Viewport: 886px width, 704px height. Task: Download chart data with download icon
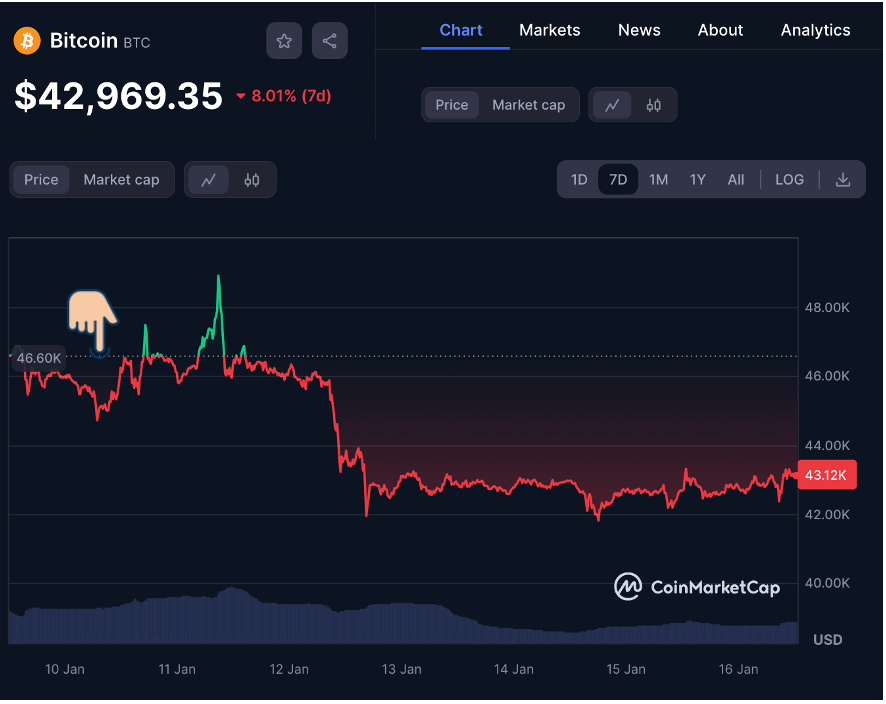coord(842,180)
